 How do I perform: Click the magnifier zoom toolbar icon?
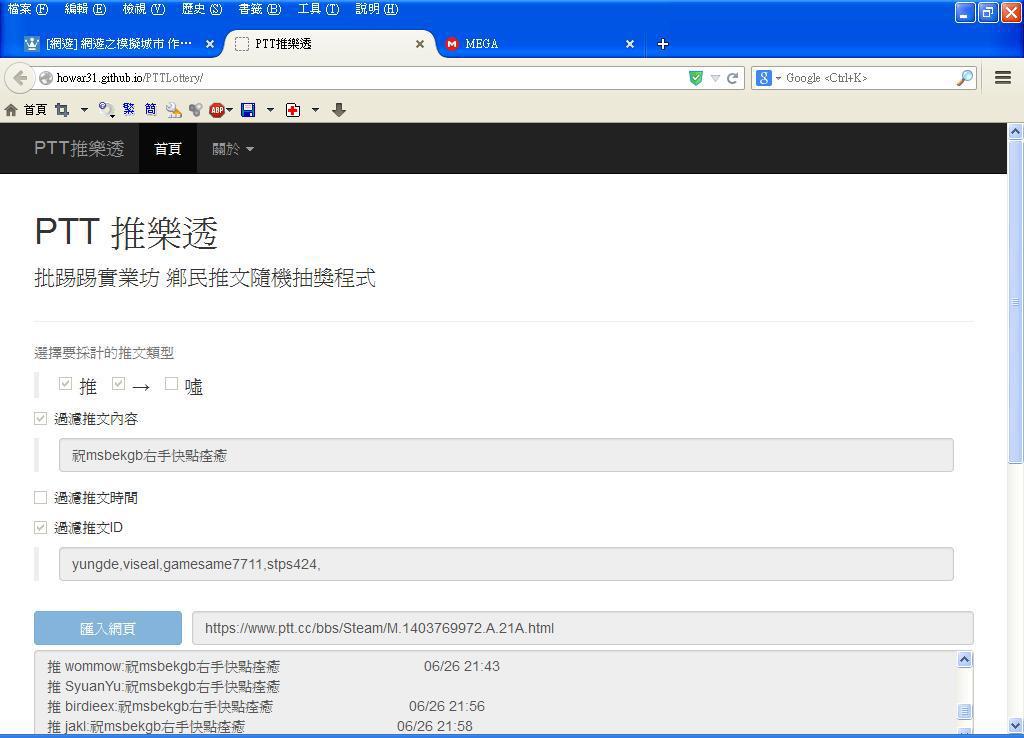click(x=106, y=110)
